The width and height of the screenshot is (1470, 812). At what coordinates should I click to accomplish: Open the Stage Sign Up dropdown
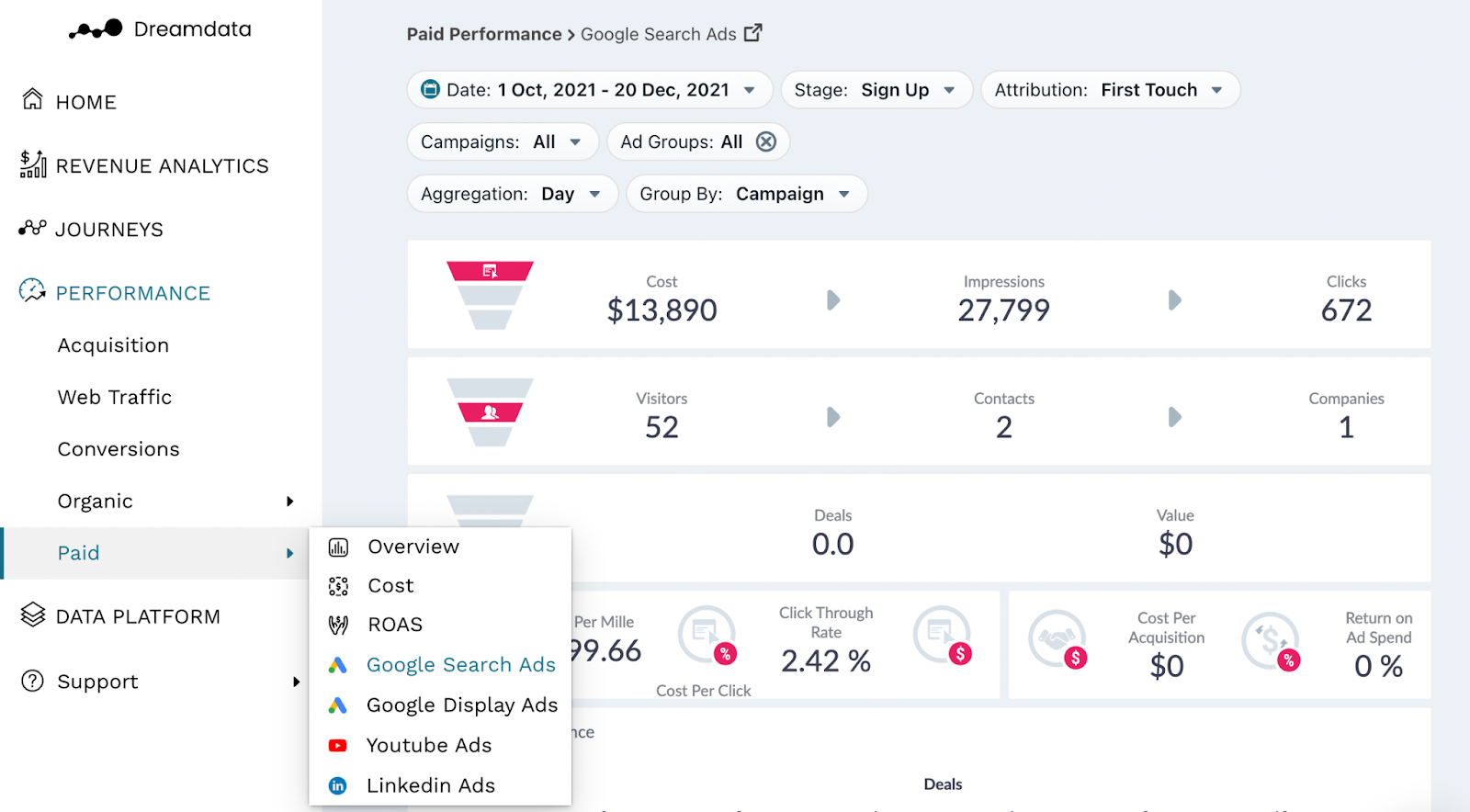tap(876, 90)
